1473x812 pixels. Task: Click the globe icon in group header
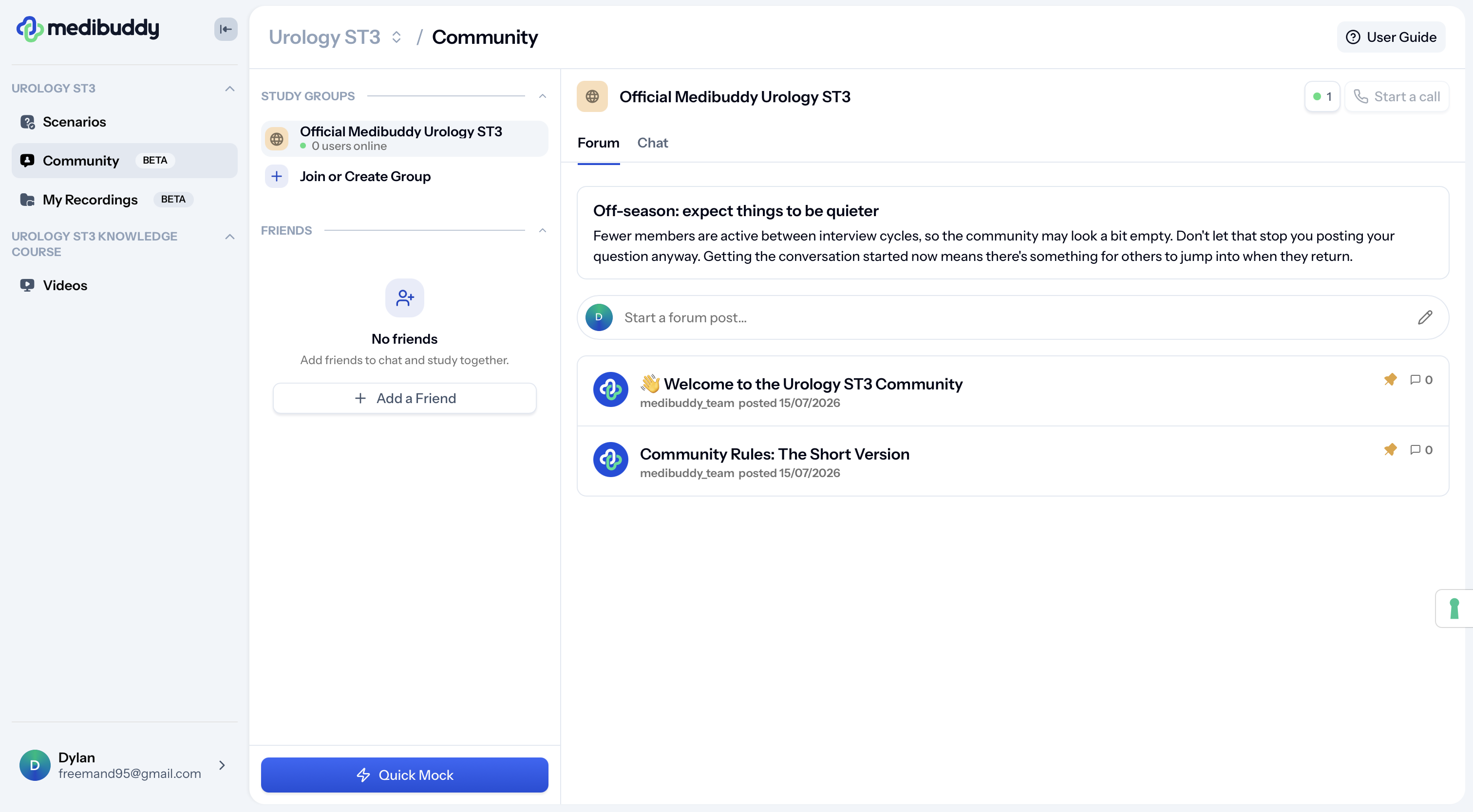[x=592, y=96]
